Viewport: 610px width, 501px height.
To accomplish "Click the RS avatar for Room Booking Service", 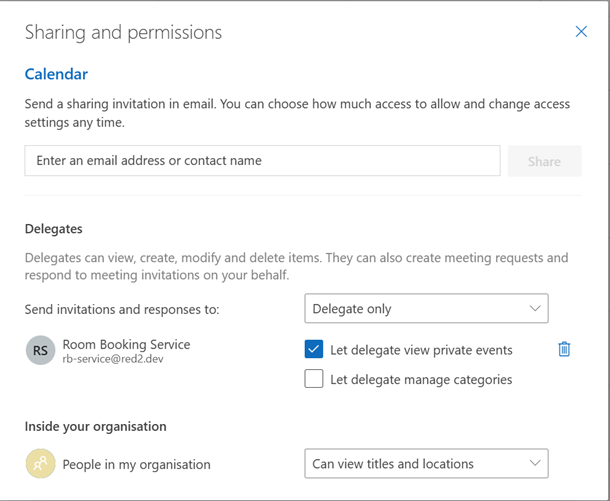I will pos(40,350).
